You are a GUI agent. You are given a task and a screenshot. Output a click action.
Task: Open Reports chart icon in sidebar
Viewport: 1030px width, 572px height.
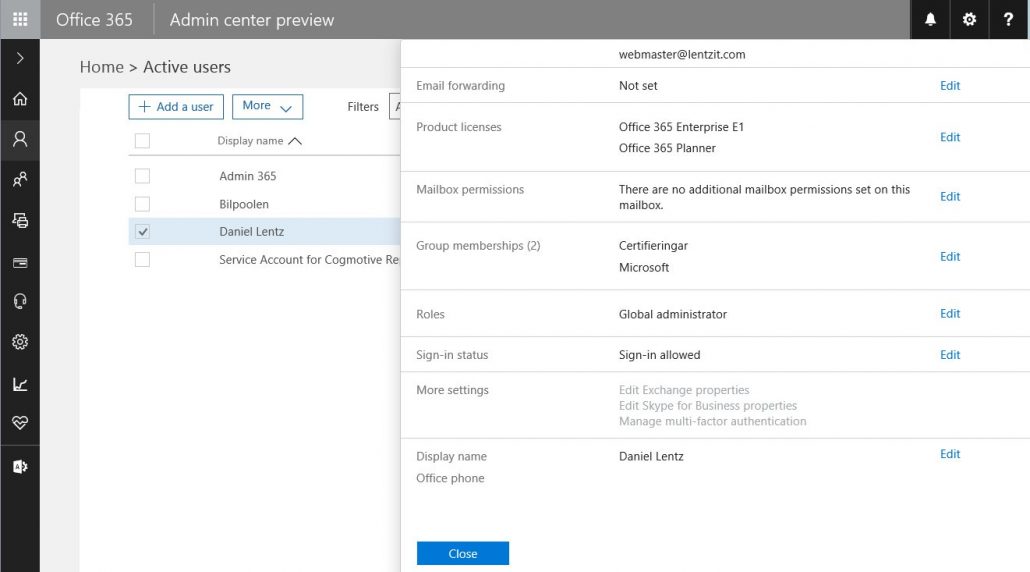coord(20,384)
